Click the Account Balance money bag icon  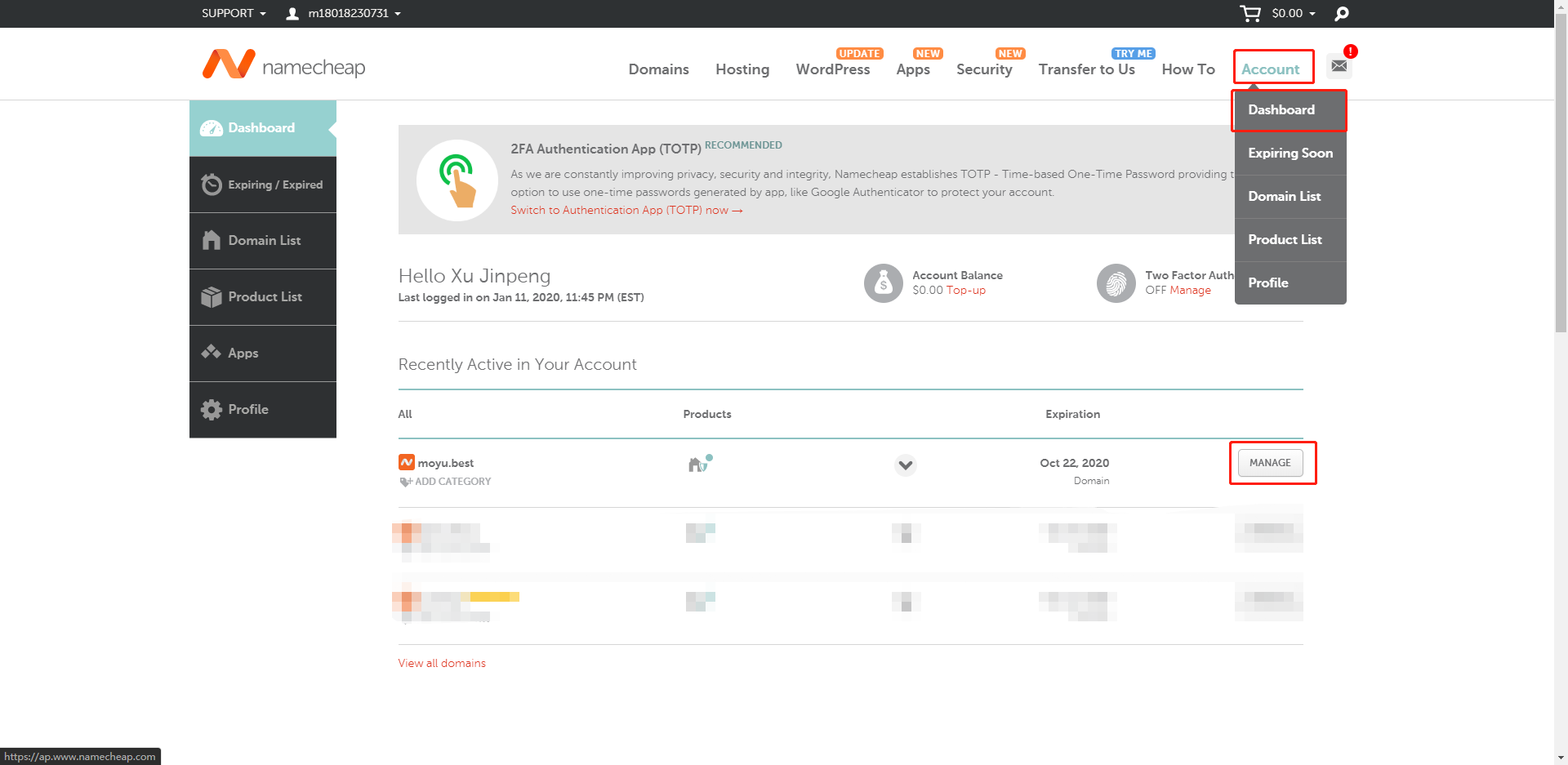pos(884,283)
